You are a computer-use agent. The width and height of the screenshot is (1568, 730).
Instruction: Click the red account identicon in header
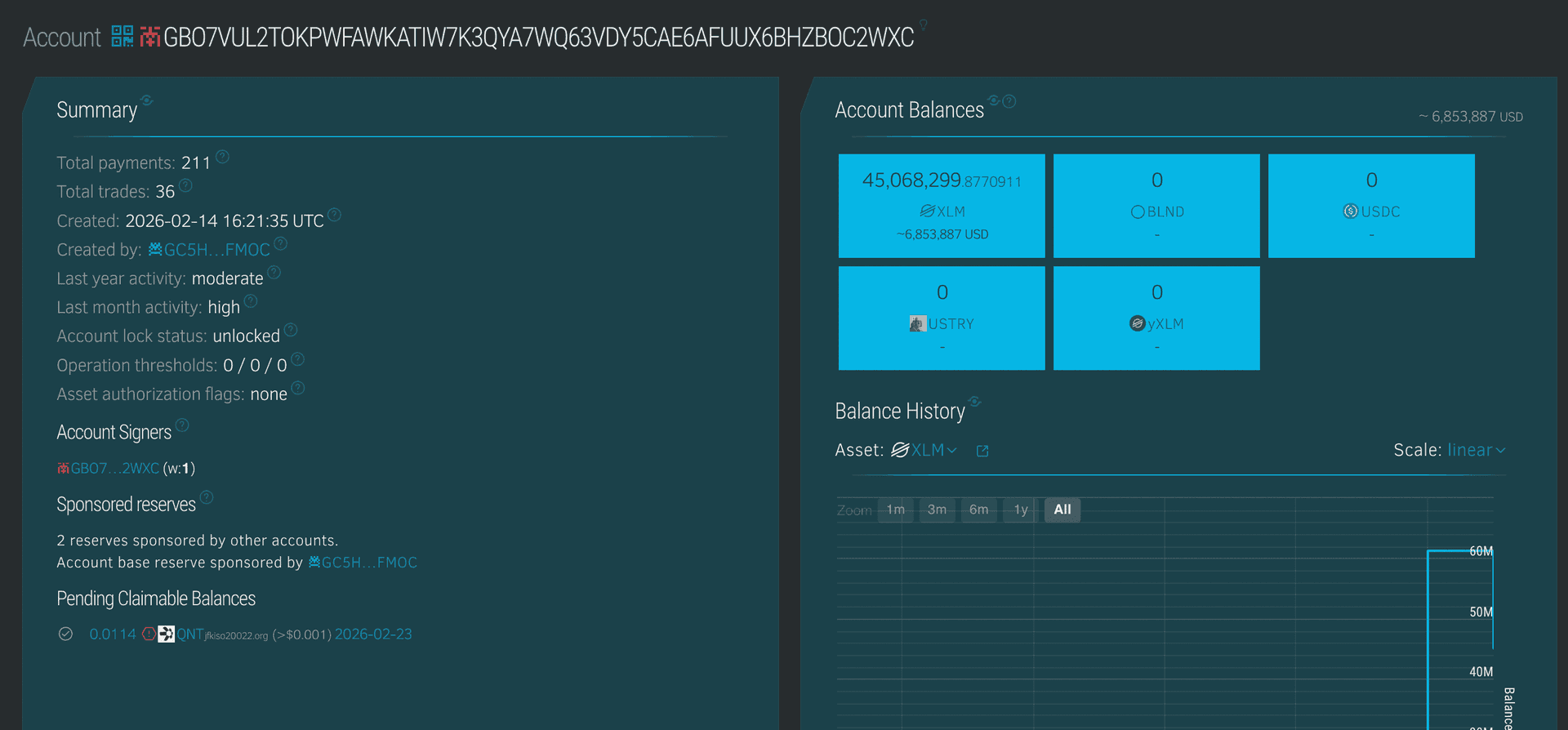pyautogui.click(x=149, y=37)
